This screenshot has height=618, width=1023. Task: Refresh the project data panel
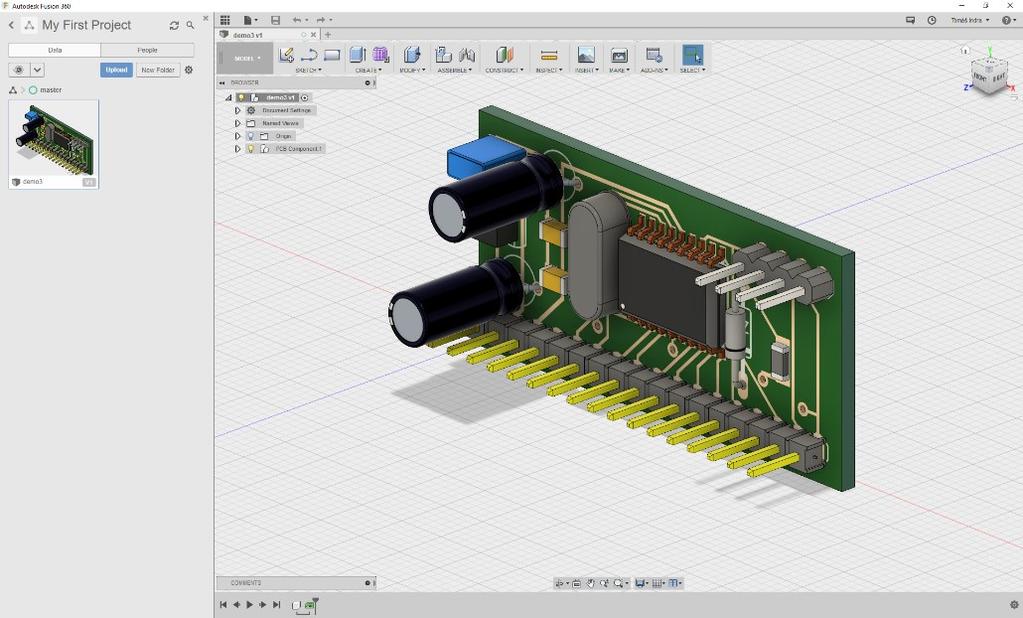[x=174, y=25]
